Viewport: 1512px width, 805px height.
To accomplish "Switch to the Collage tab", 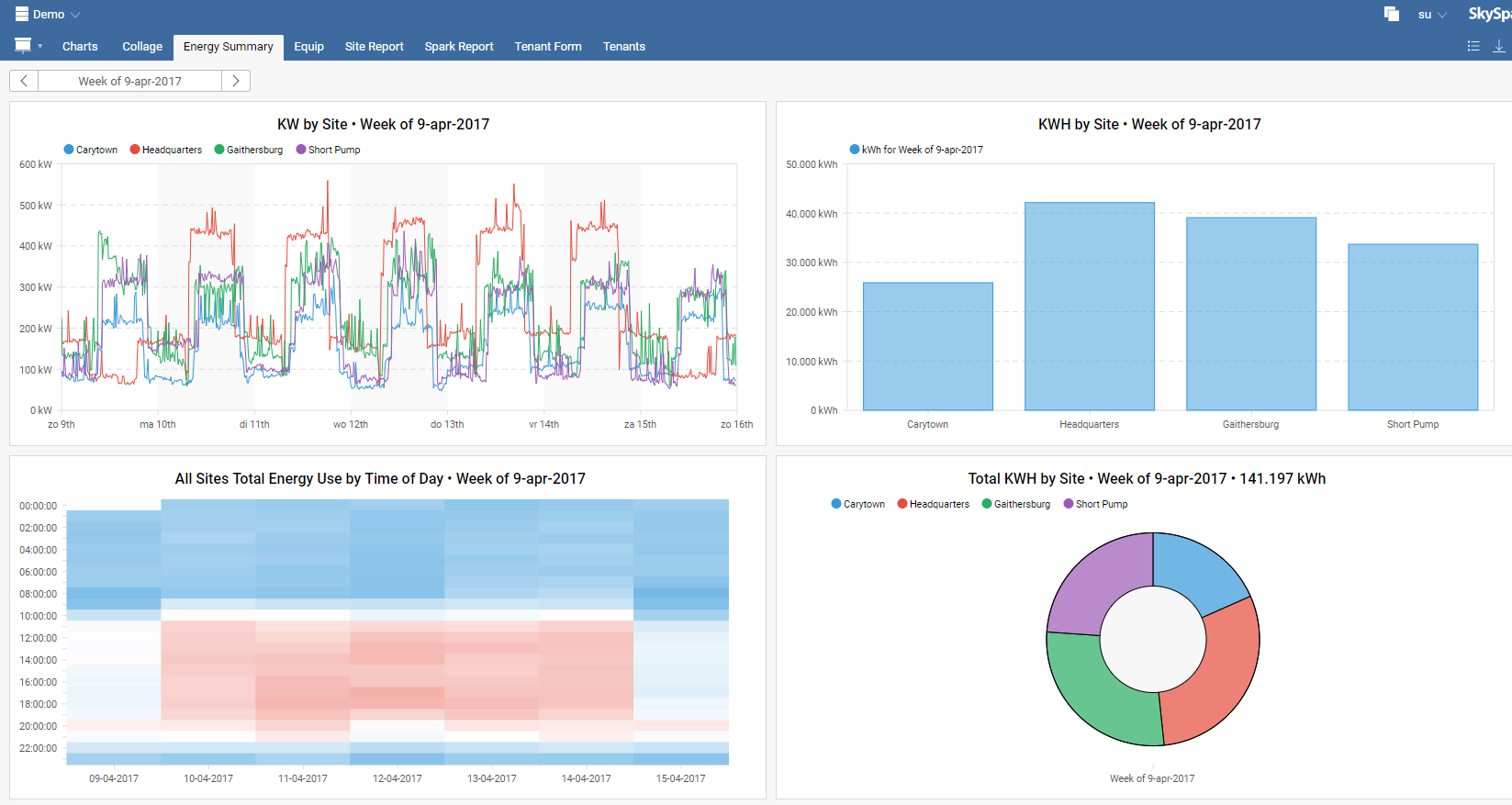I will pyautogui.click(x=142, y=47).
